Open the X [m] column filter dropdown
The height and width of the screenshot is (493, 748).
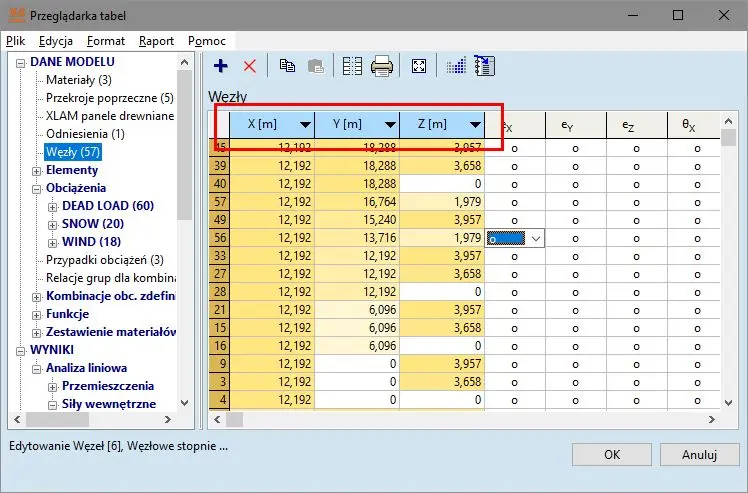point(304,125)
